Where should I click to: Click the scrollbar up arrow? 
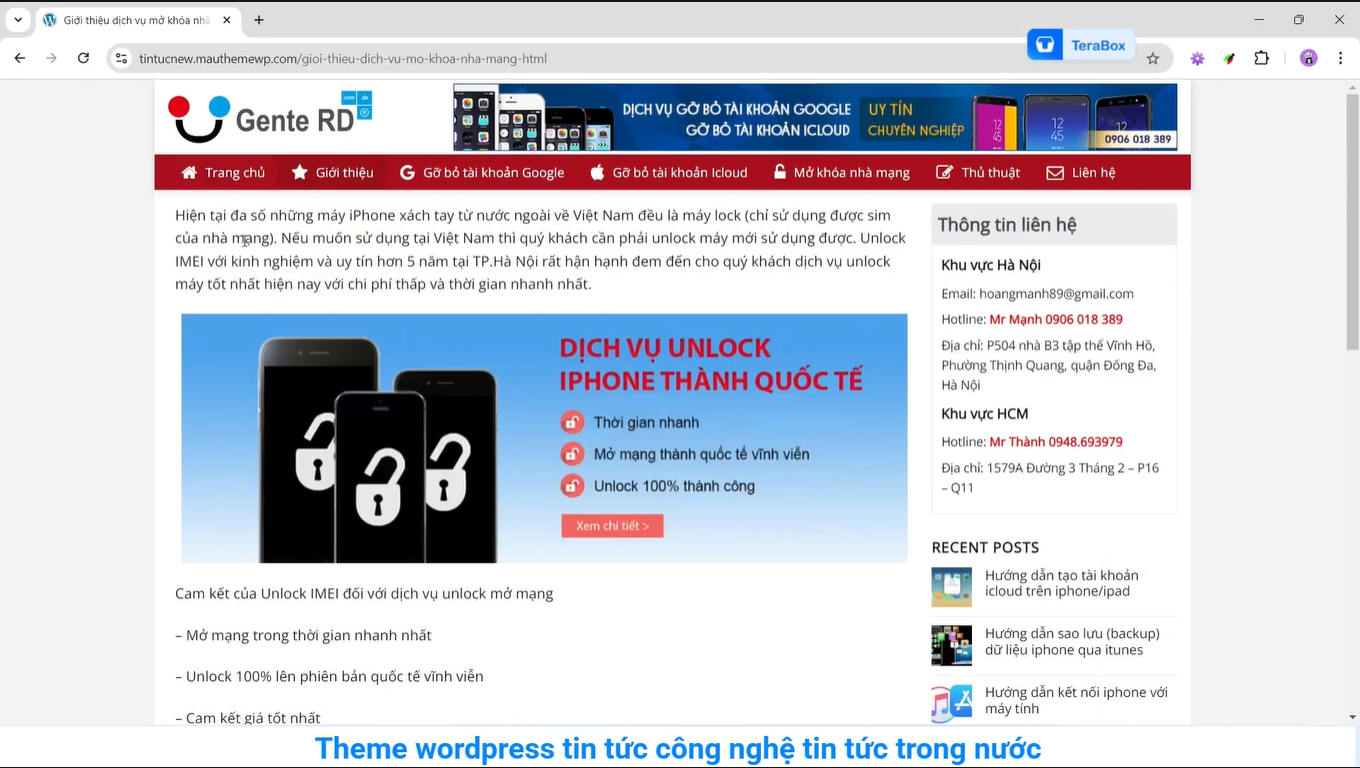pos(1352,87)
